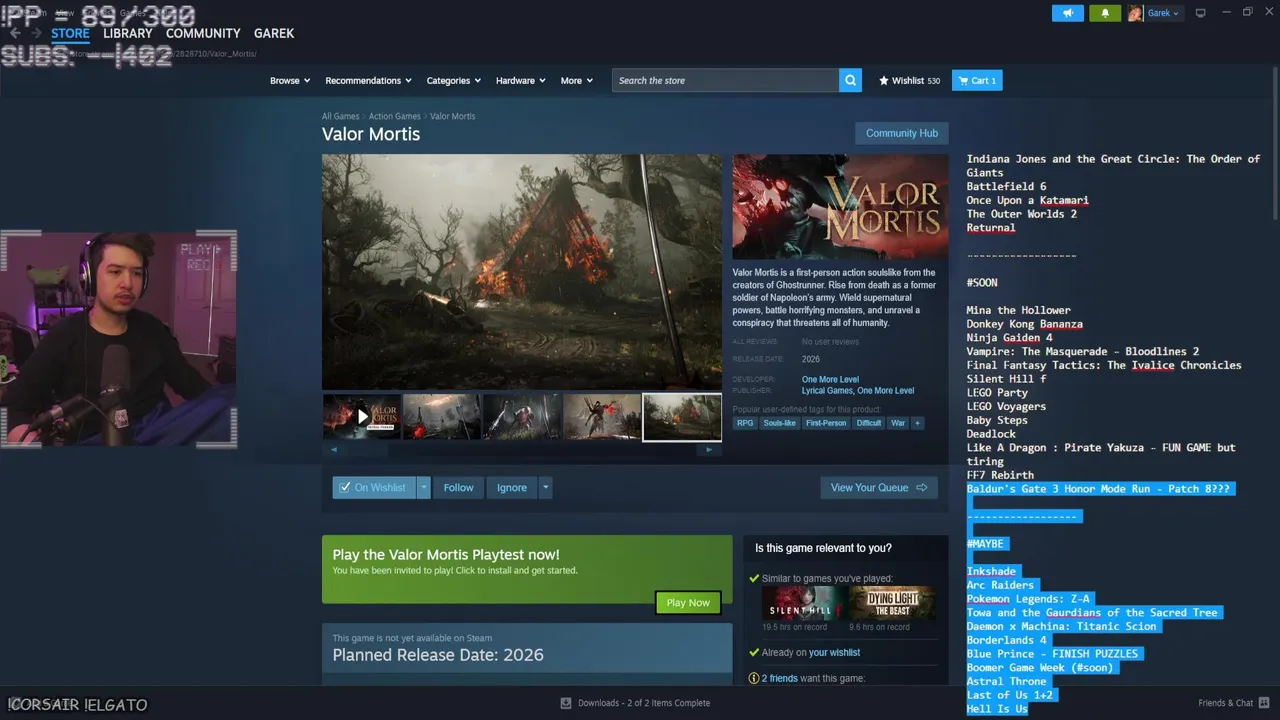Click the First-Person tag
Viewport: 1280px width, 720px height.
pos(826,423)
